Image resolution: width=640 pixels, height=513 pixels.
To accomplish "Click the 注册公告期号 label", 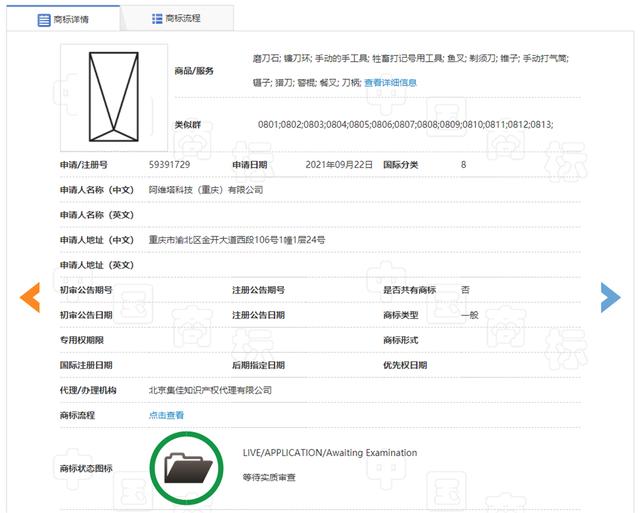I will (258, 290).
